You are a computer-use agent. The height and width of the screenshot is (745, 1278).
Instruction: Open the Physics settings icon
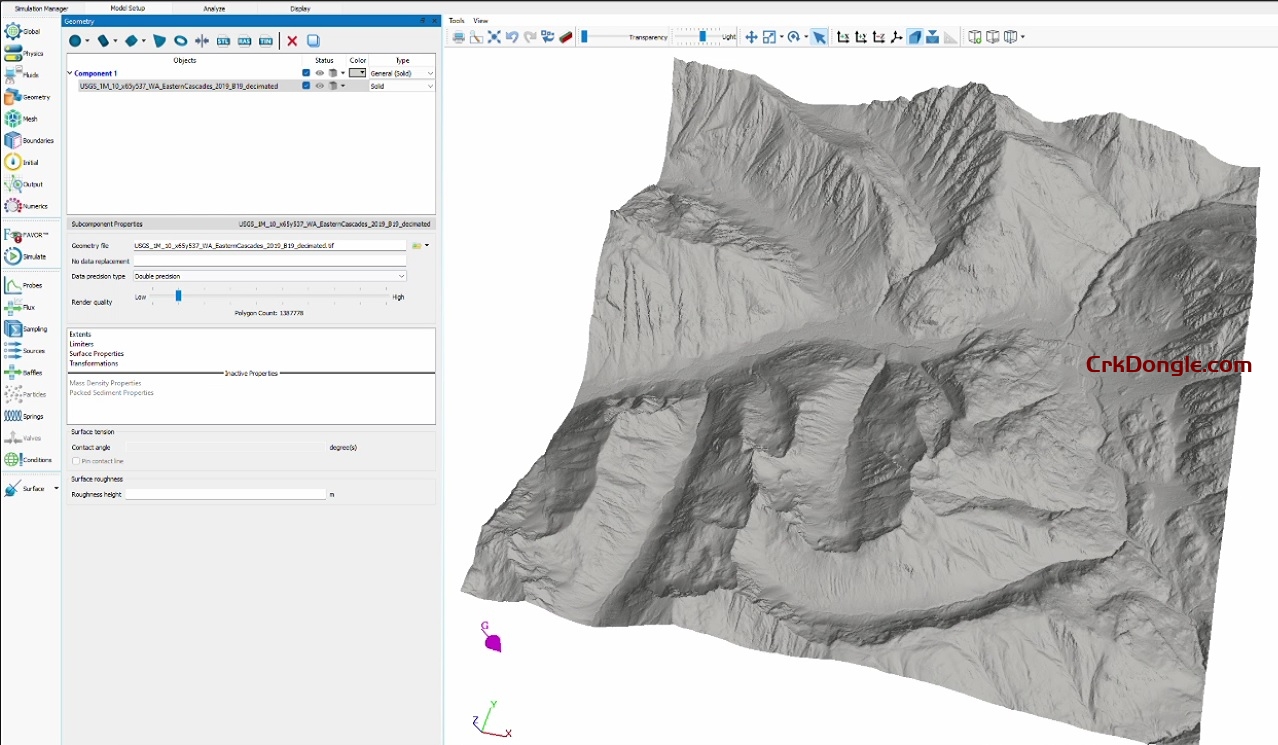[15, 52]
